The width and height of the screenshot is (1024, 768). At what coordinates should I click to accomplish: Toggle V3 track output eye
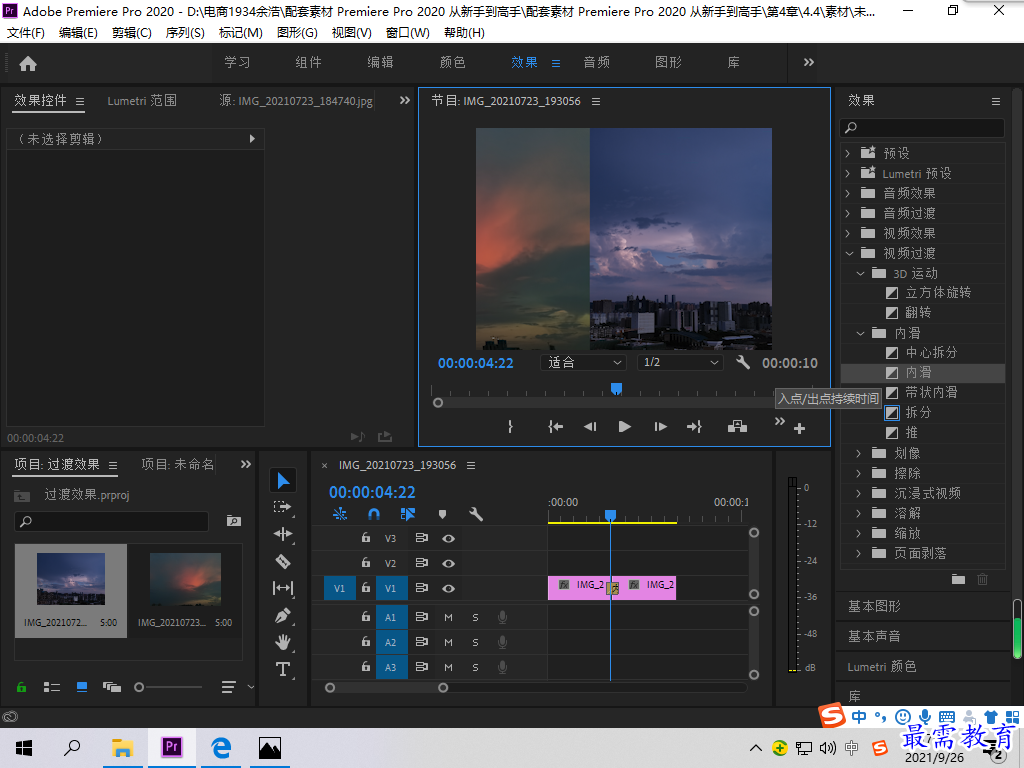[x=448, y=539]
